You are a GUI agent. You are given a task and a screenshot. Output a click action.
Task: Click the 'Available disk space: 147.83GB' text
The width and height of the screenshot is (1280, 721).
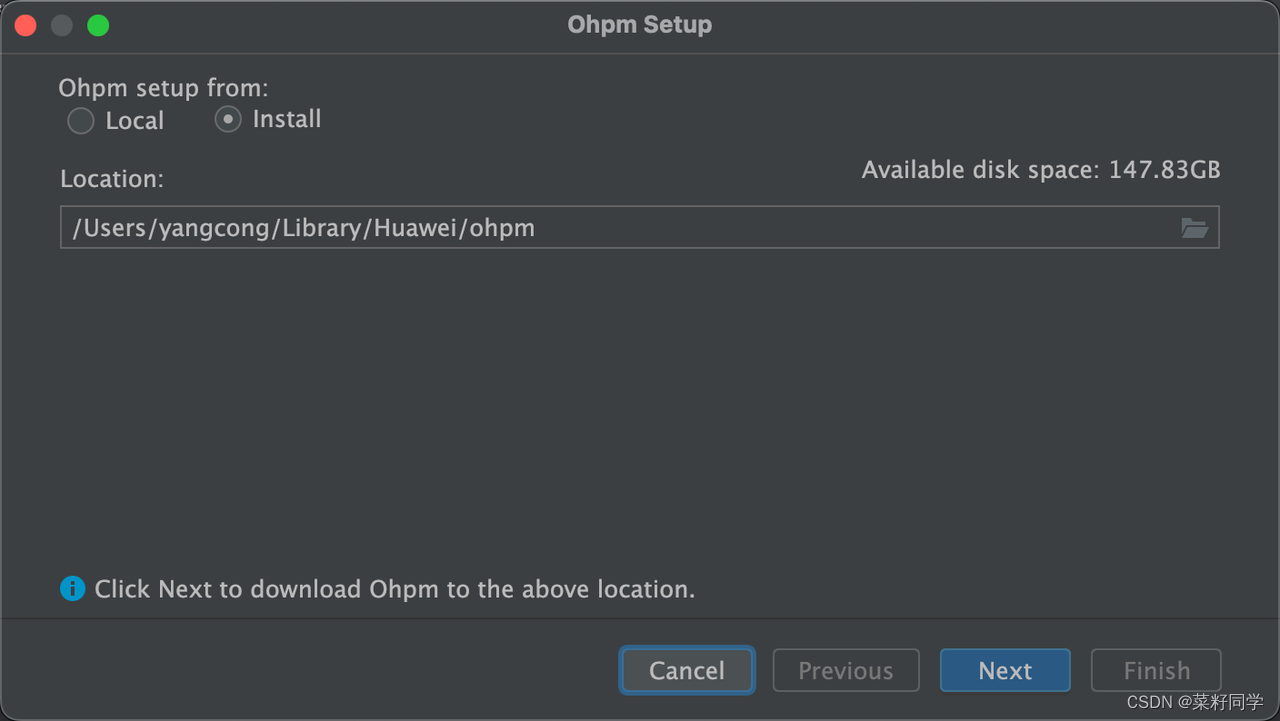tap(1041, 170)
